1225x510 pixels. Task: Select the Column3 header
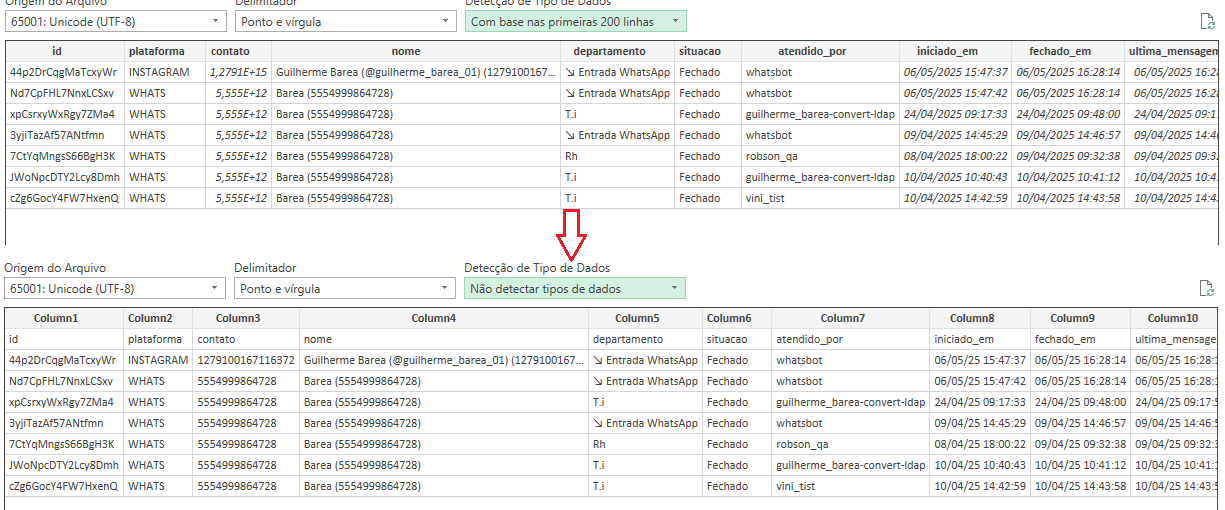pyautogui.click(x=246, y=319)
